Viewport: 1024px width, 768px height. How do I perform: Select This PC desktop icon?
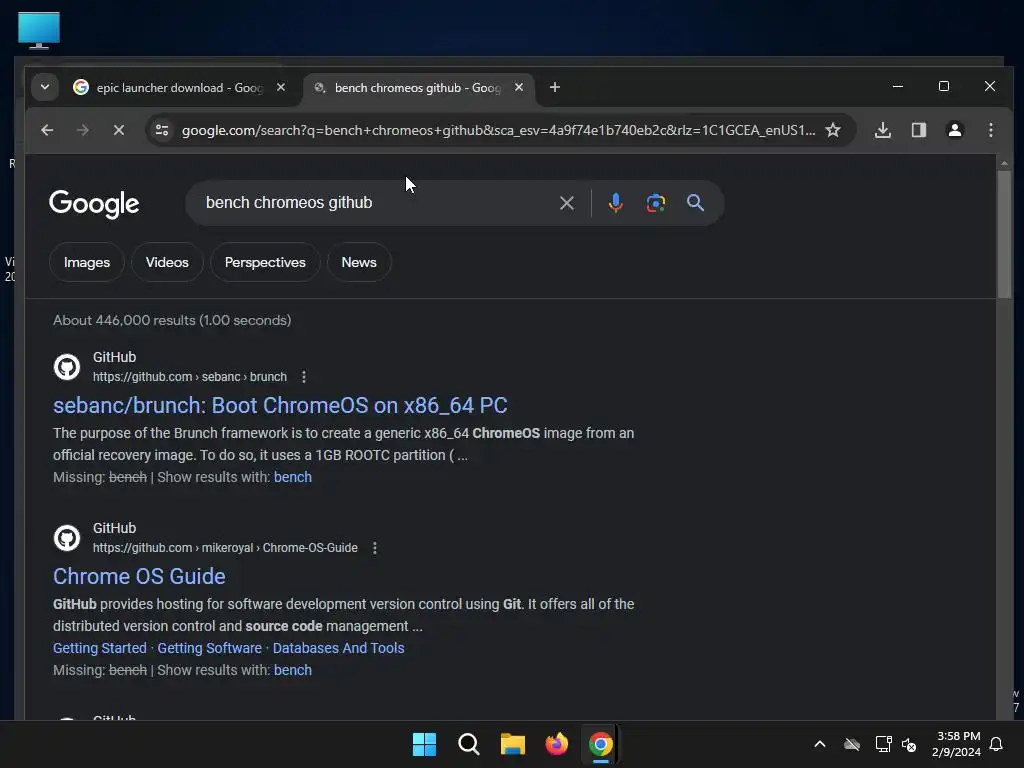pos(39,30)
